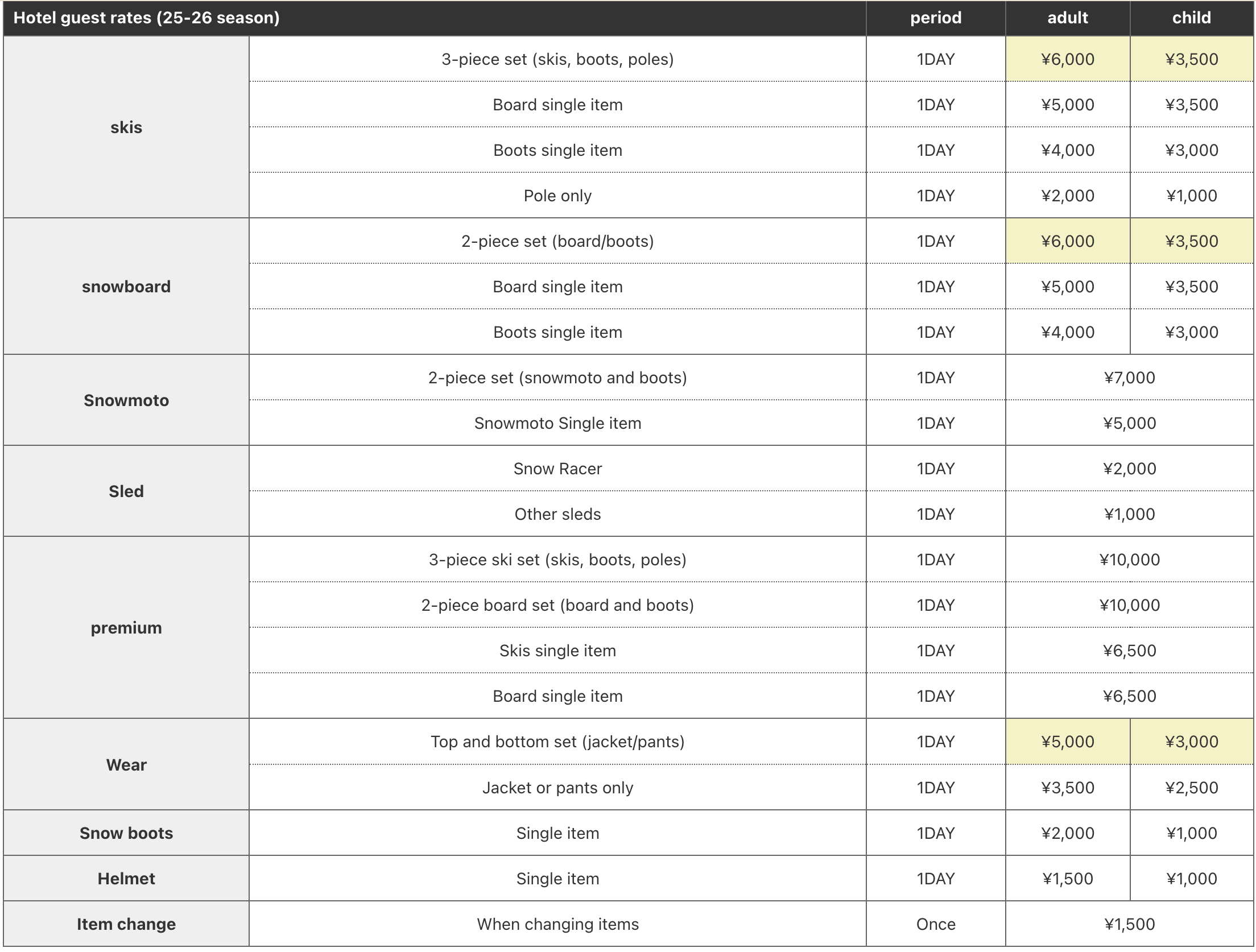
Task: Click the Snow boots category cell
Action: pyautogui.click(x=126, y=833)
